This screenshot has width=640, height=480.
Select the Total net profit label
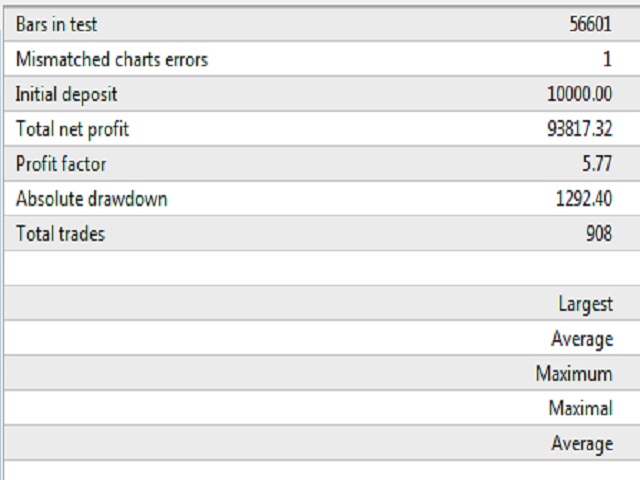pyautogui.click(x=72, y=129)
